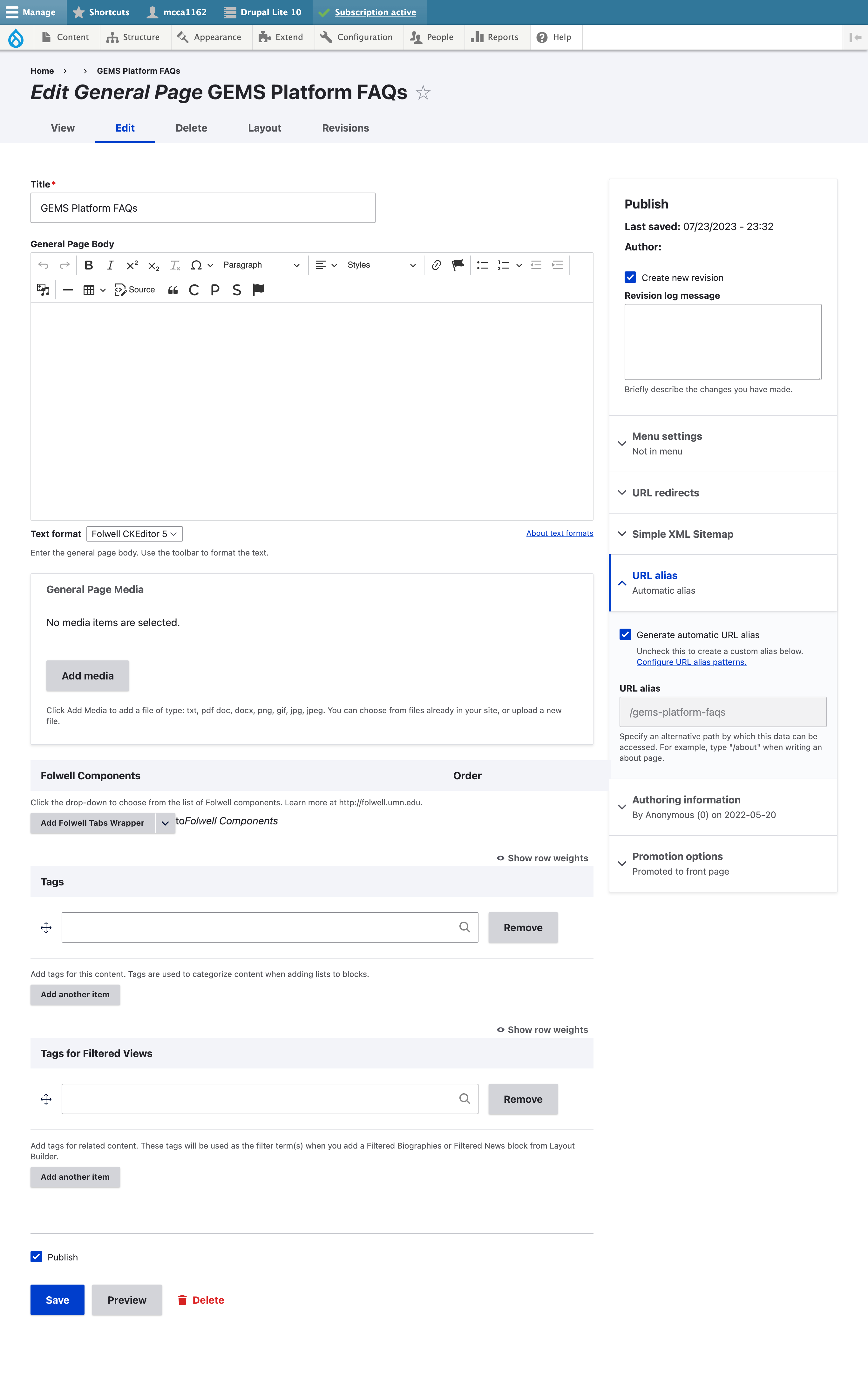Insert a horizontal line

pos(68,290)
